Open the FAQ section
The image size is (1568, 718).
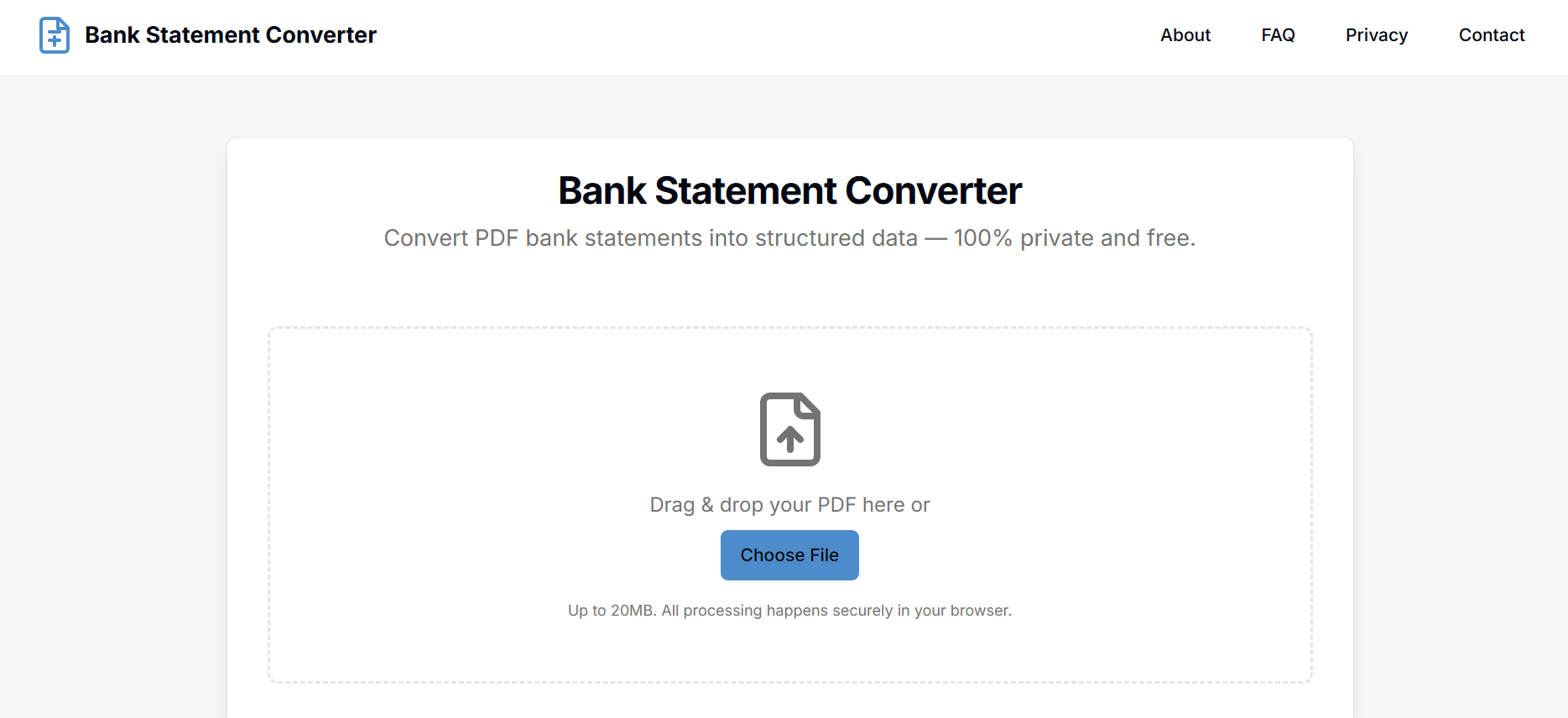pos(1278,35)
